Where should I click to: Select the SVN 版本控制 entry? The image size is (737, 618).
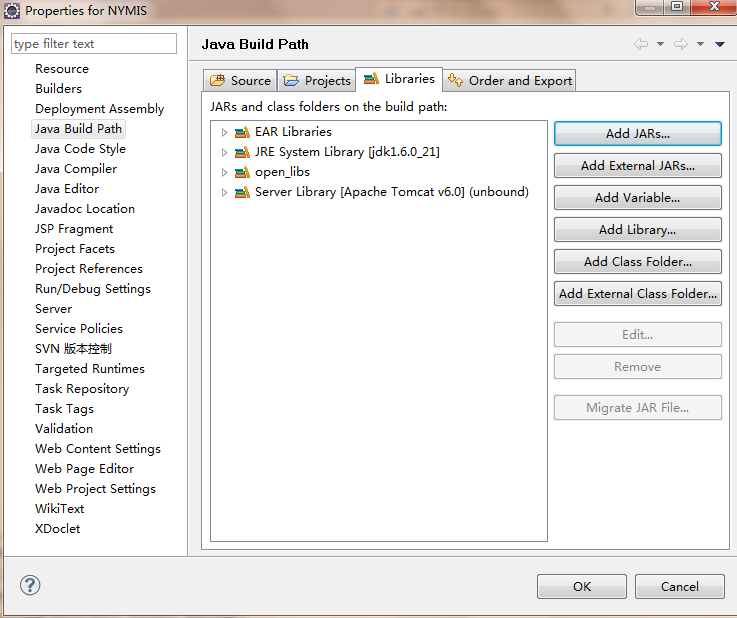click(x=73, y=349)
